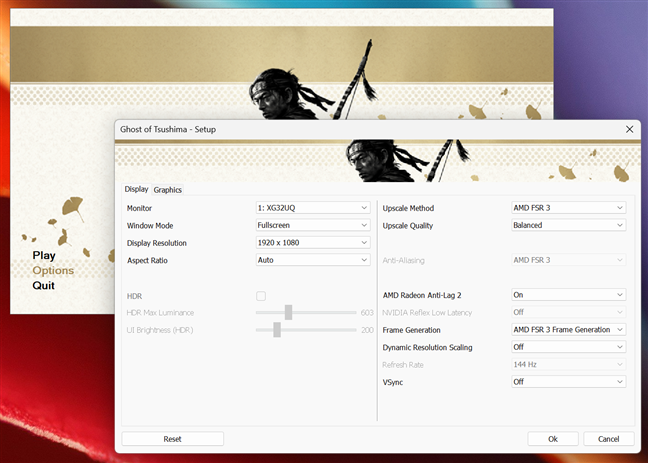648x463 pixels.
Task: Select the Display tab
Action: pyautogui.click(x=136, y=189)
